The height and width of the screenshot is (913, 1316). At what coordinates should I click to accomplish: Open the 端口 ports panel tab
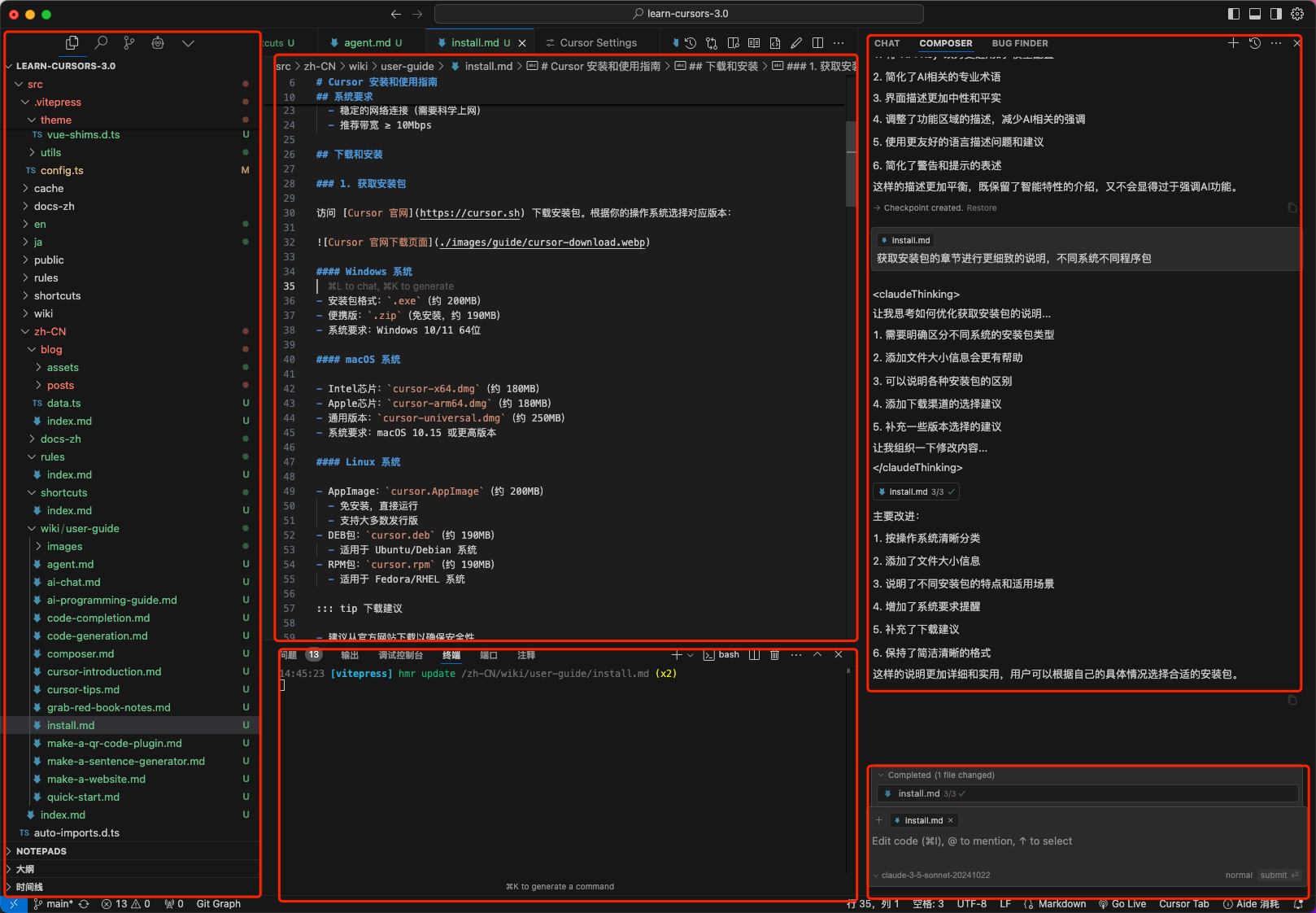coord(489,655)
